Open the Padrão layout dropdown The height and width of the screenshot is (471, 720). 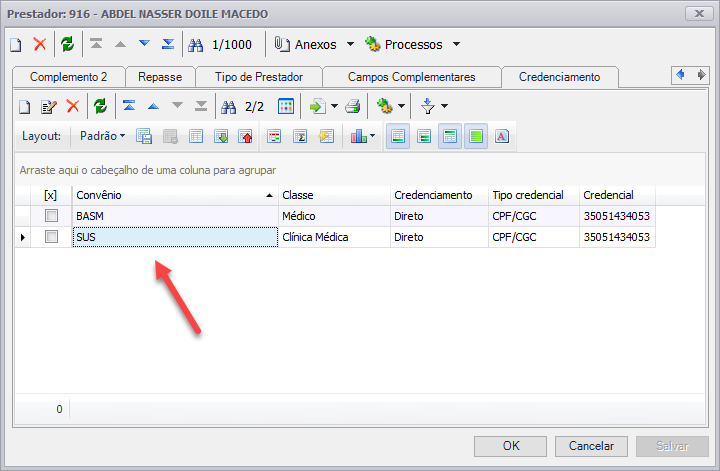[102, 136]
